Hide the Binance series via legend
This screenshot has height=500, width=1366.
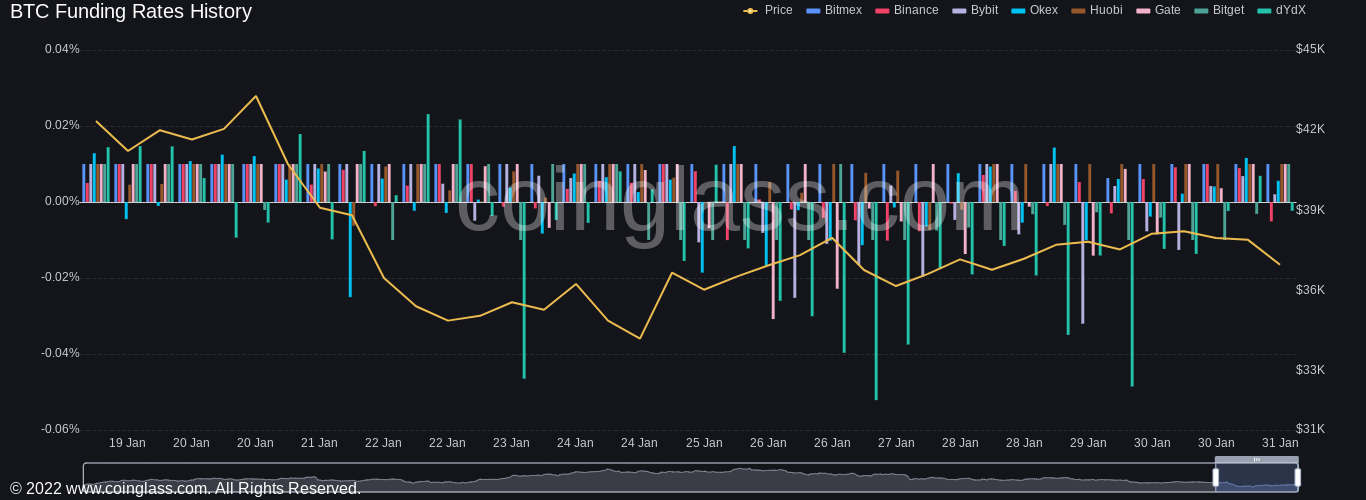[x=907, y=10]
